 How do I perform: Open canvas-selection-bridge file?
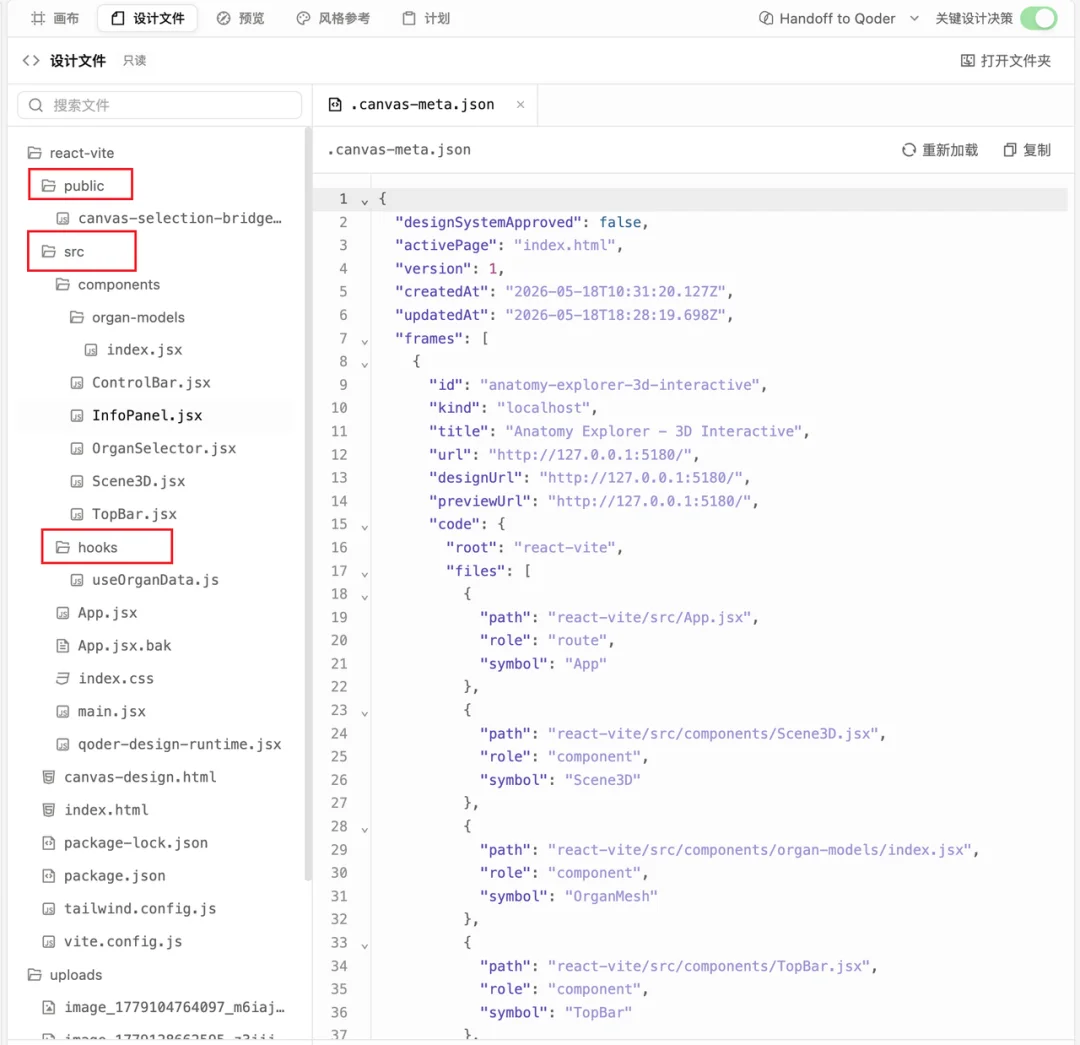(169, 218)
